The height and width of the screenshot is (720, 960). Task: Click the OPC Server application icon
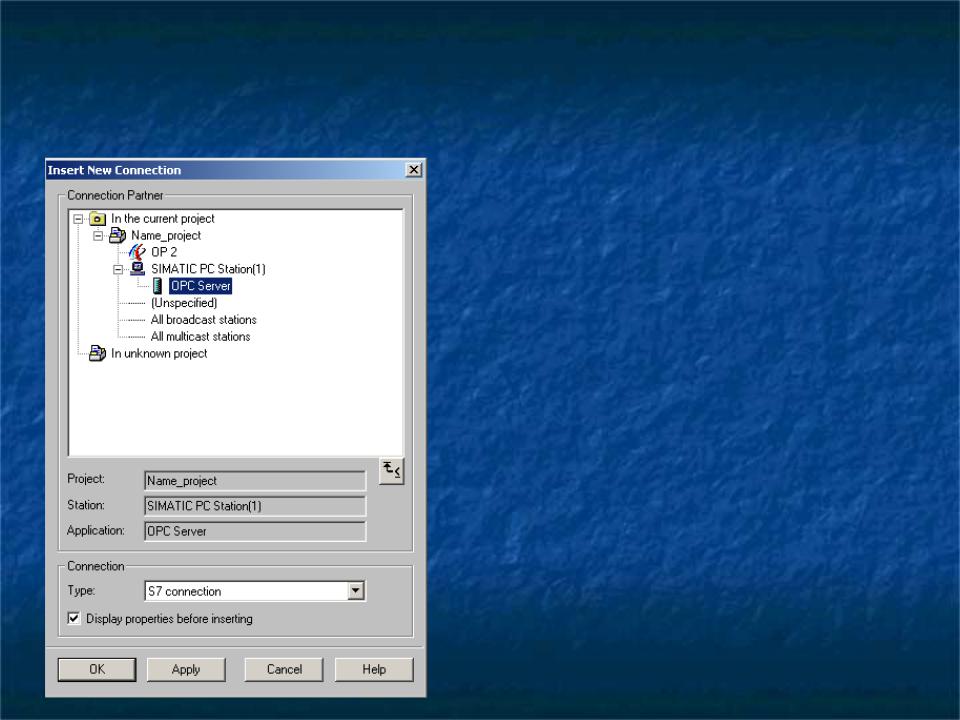[157, 286]
